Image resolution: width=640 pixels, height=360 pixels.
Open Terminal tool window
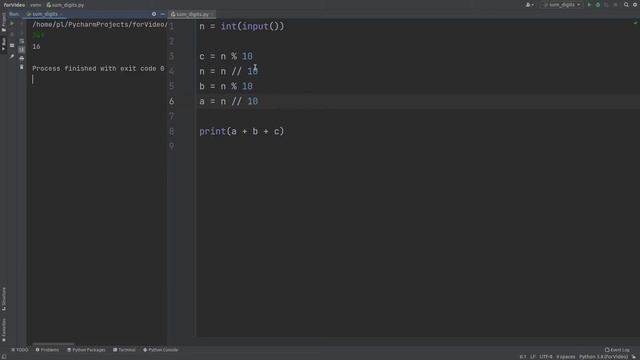(124, 350)
